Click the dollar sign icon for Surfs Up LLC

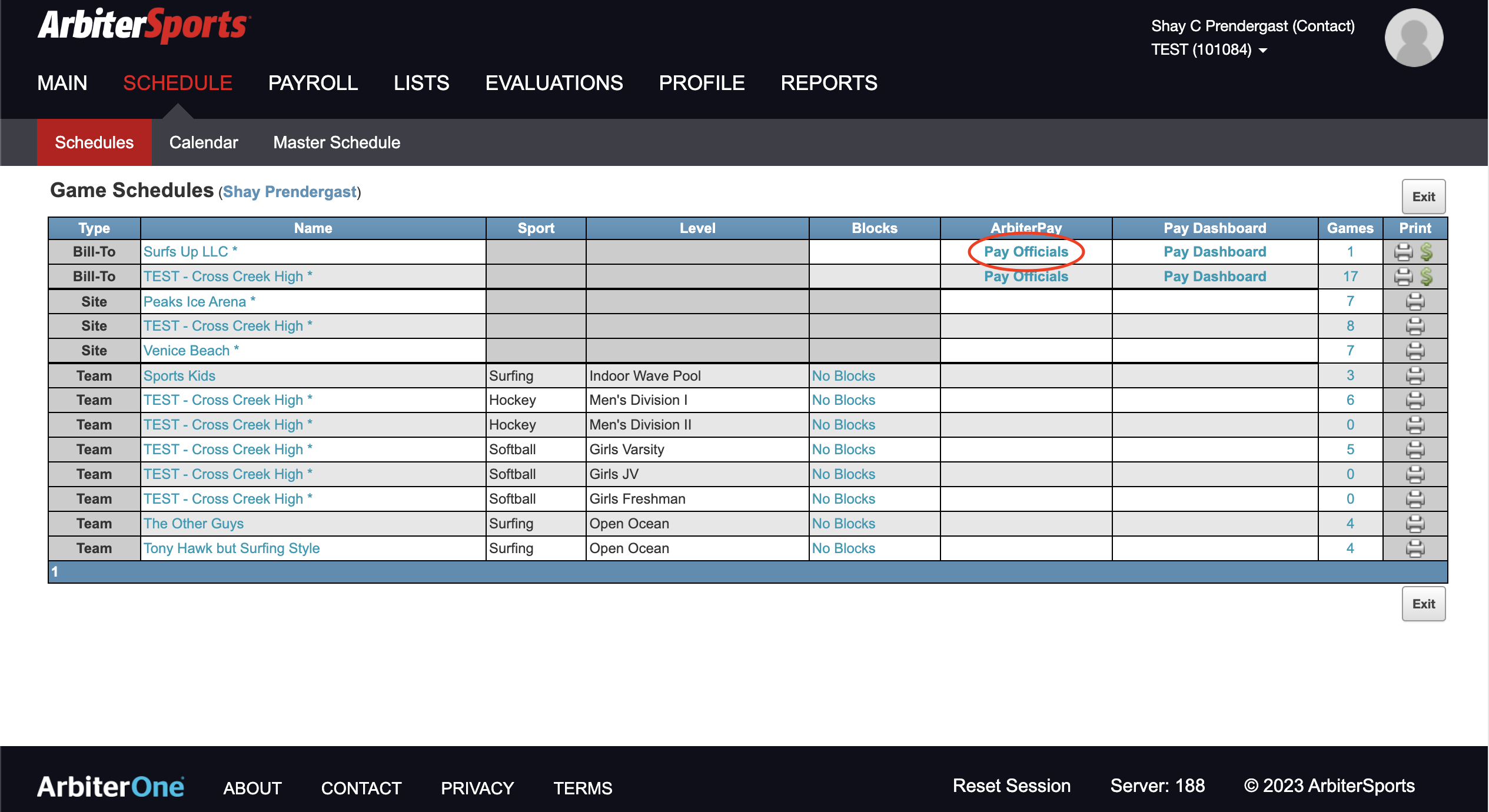click(1426, 252)
